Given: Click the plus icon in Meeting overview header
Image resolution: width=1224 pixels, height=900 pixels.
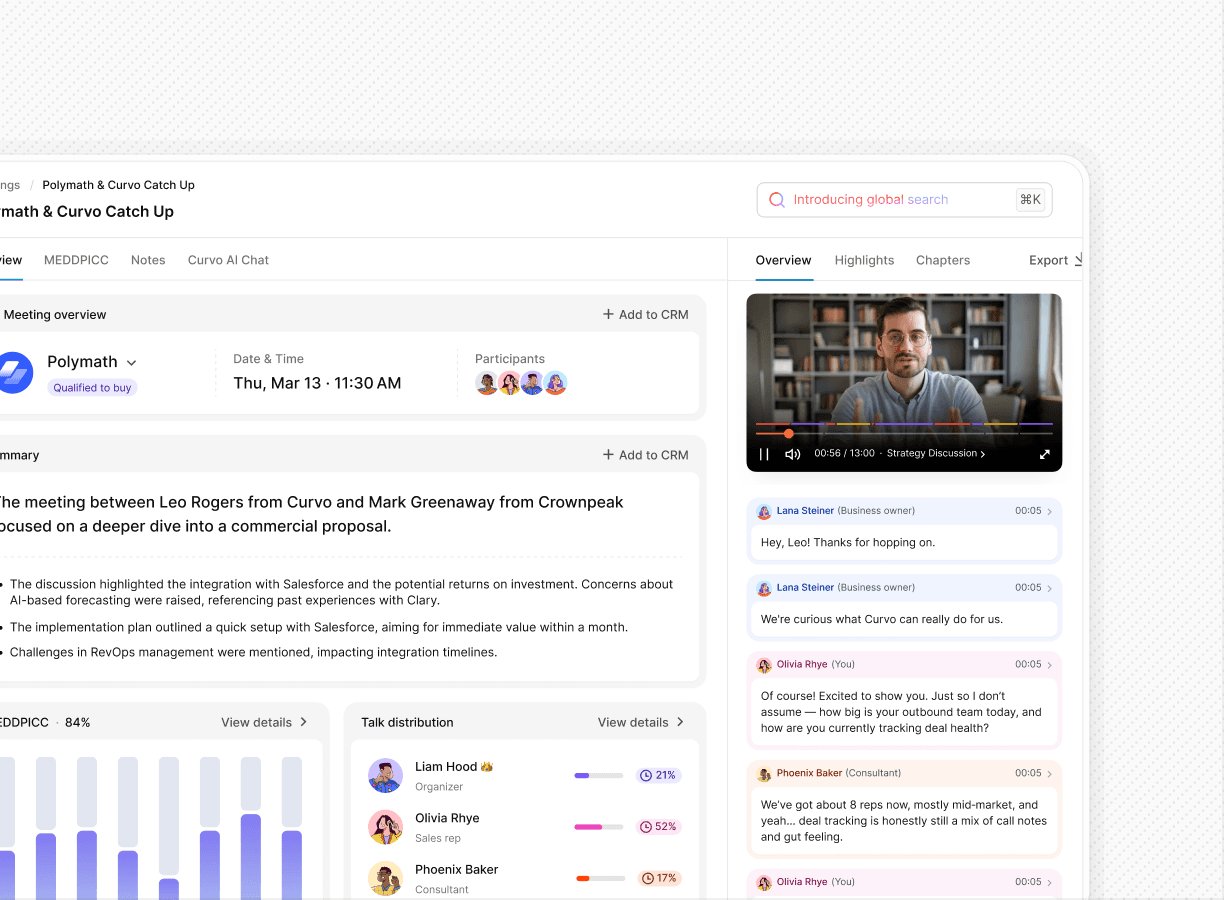Looking at the screenshot, I should pos(608,314).
